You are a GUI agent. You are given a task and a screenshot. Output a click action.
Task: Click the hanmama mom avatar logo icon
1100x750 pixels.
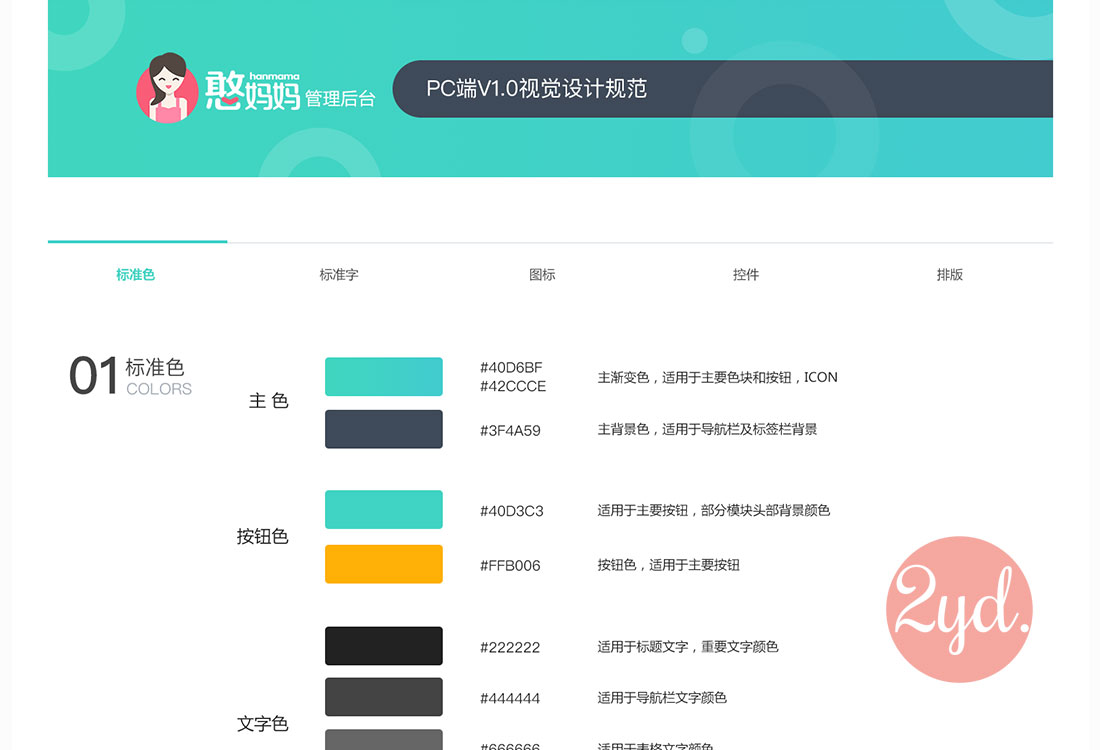[x=168, y=88]
